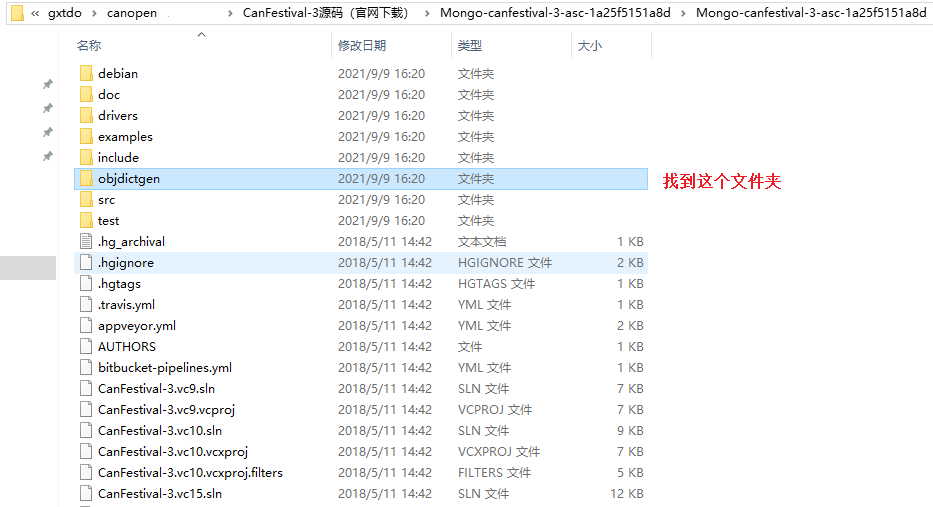Open the debian folder icon

point(86,73)
